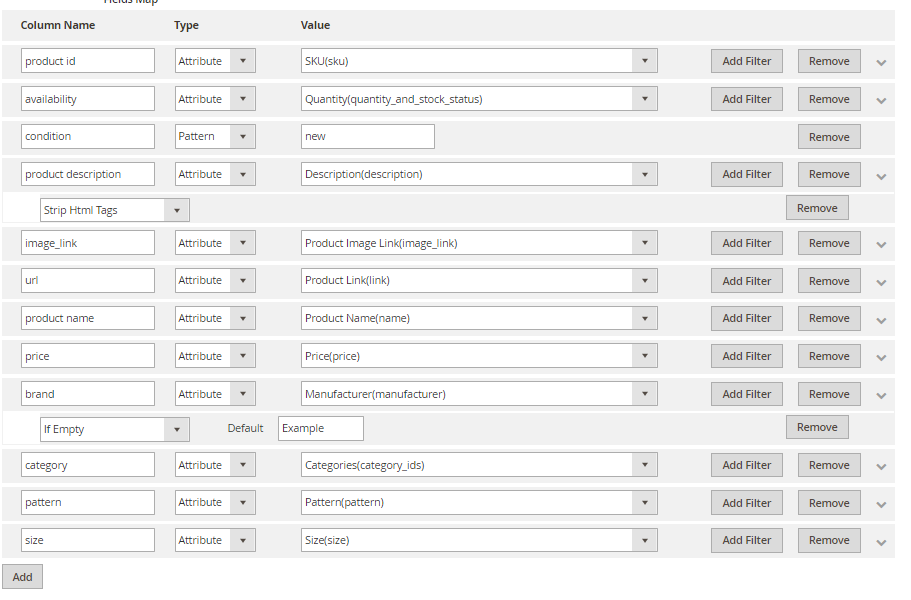
Task: Open the If Empty filter dropdown
Action: point(114,429)
